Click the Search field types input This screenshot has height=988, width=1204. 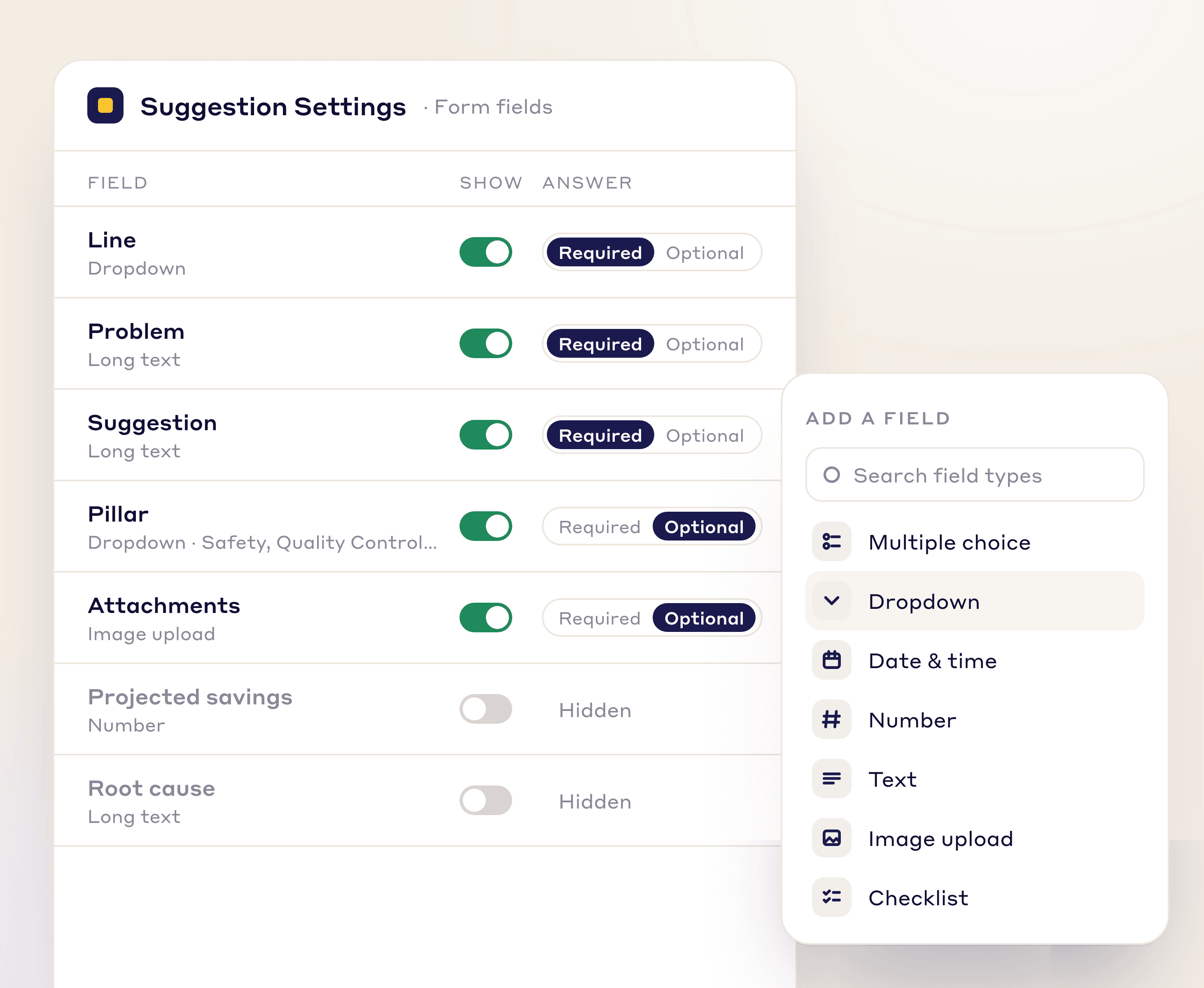pos(975,475)
